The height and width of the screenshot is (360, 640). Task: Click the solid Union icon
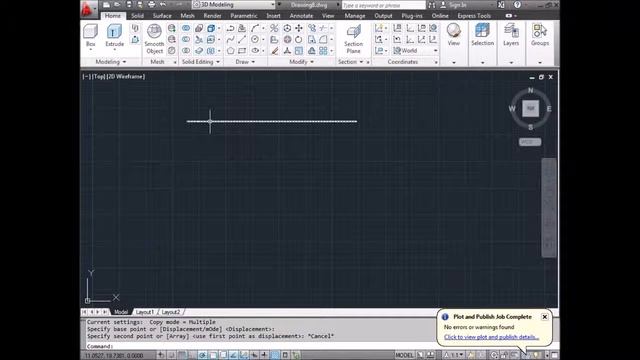186,28
